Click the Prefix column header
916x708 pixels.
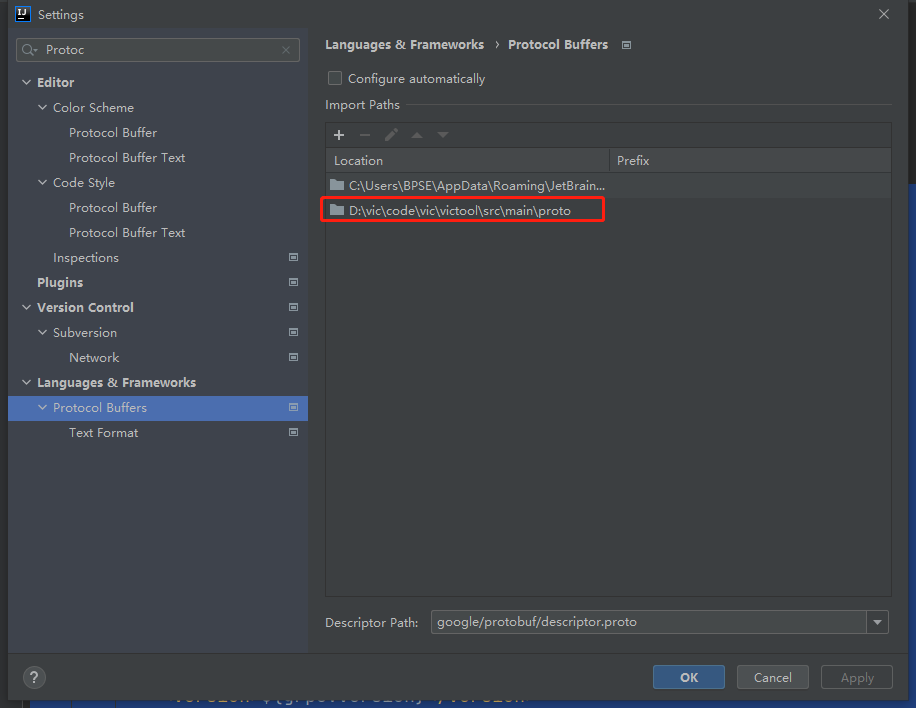coord(751,161)
